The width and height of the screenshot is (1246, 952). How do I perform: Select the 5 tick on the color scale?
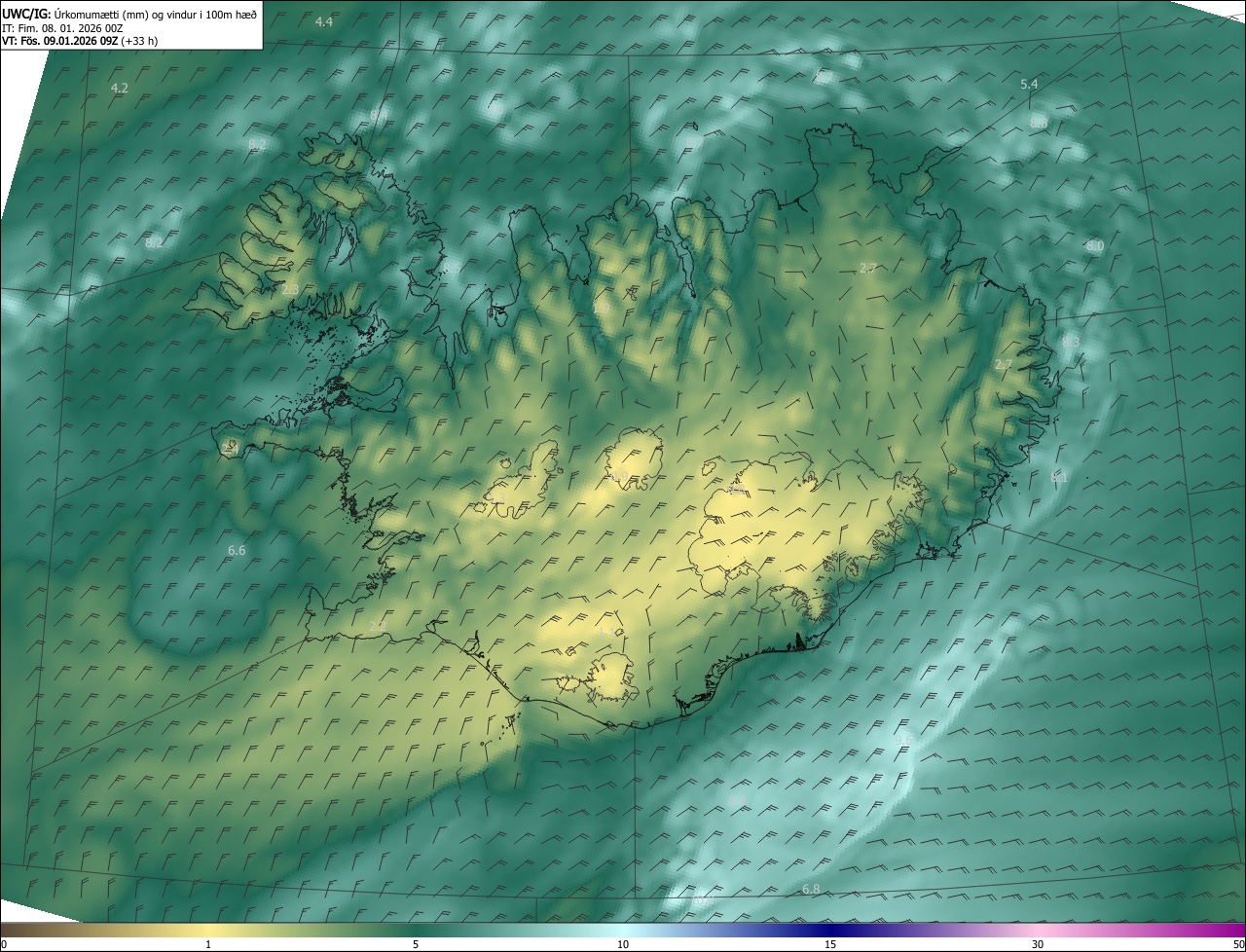[416, 944]
